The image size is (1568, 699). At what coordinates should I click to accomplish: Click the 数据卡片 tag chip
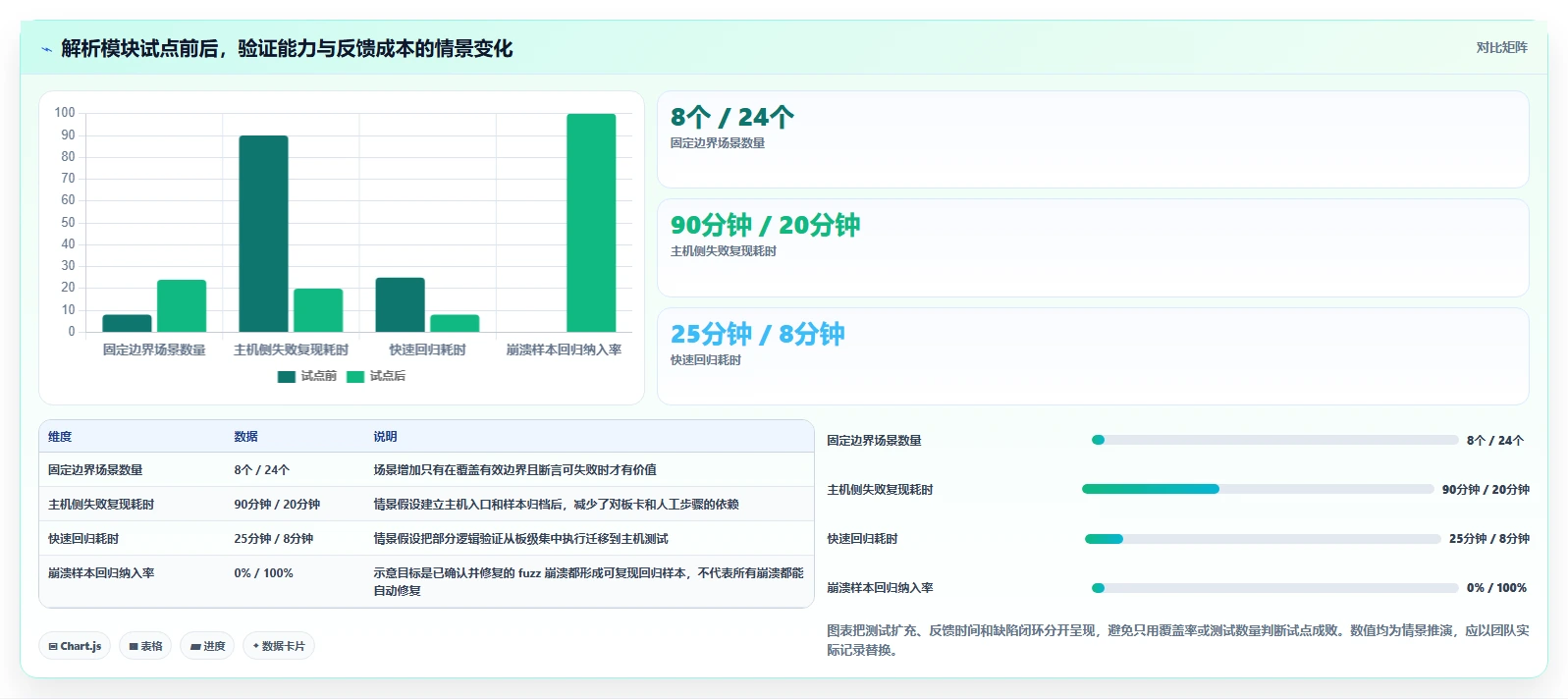click(x=279, y=646)
